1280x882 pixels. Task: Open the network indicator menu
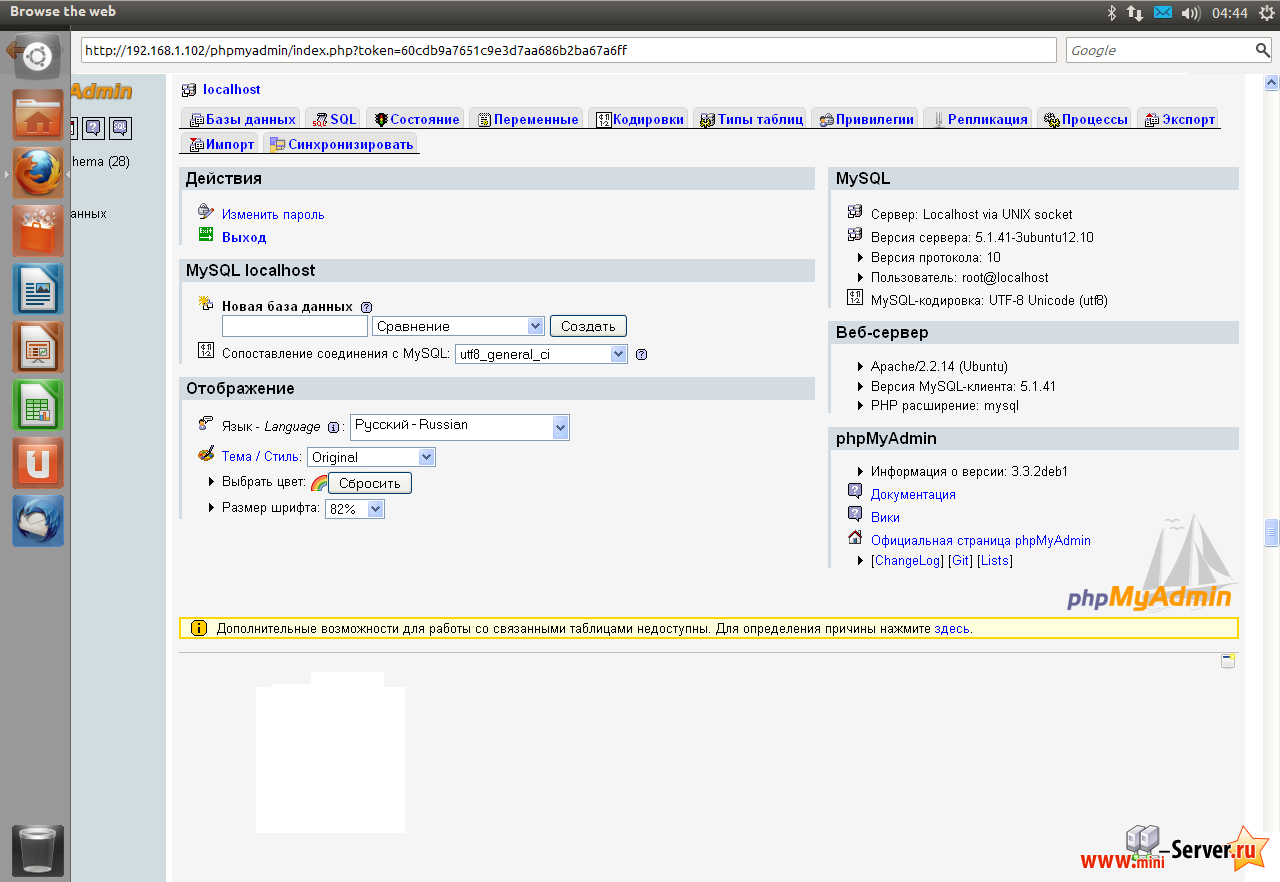1135,12
